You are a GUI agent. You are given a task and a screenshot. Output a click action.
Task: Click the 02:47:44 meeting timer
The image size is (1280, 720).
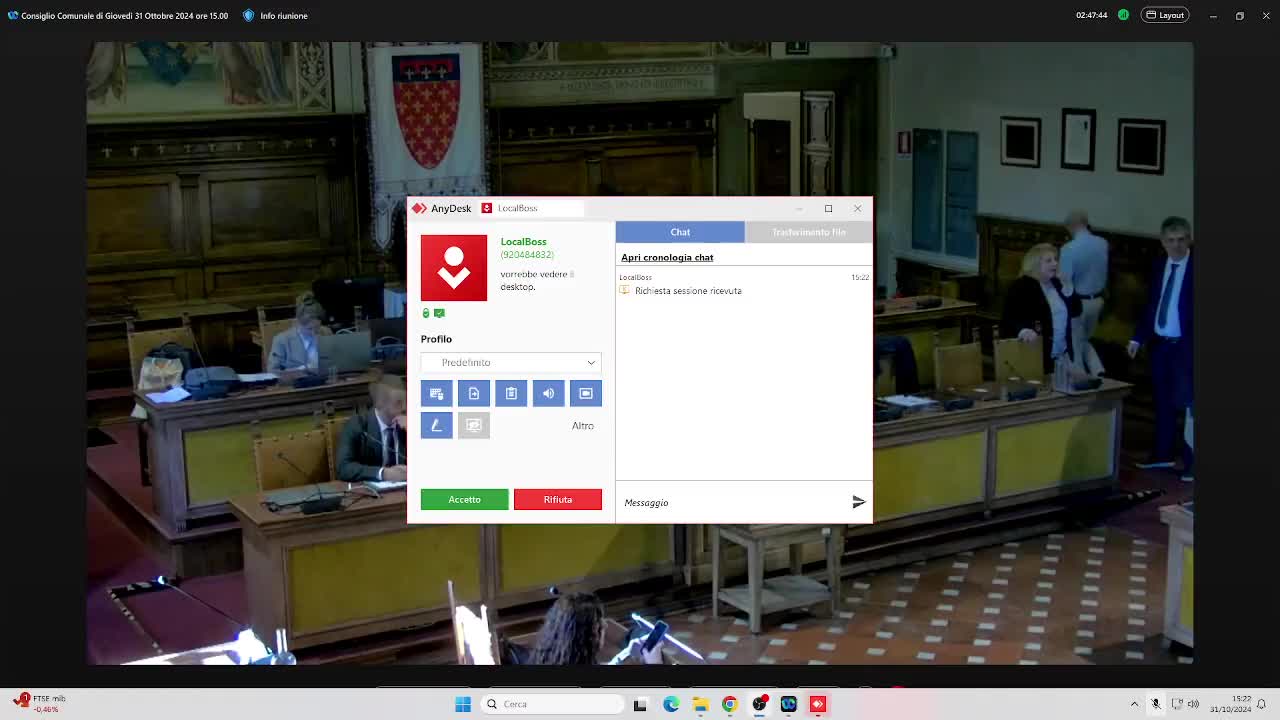coord(1092,15)
